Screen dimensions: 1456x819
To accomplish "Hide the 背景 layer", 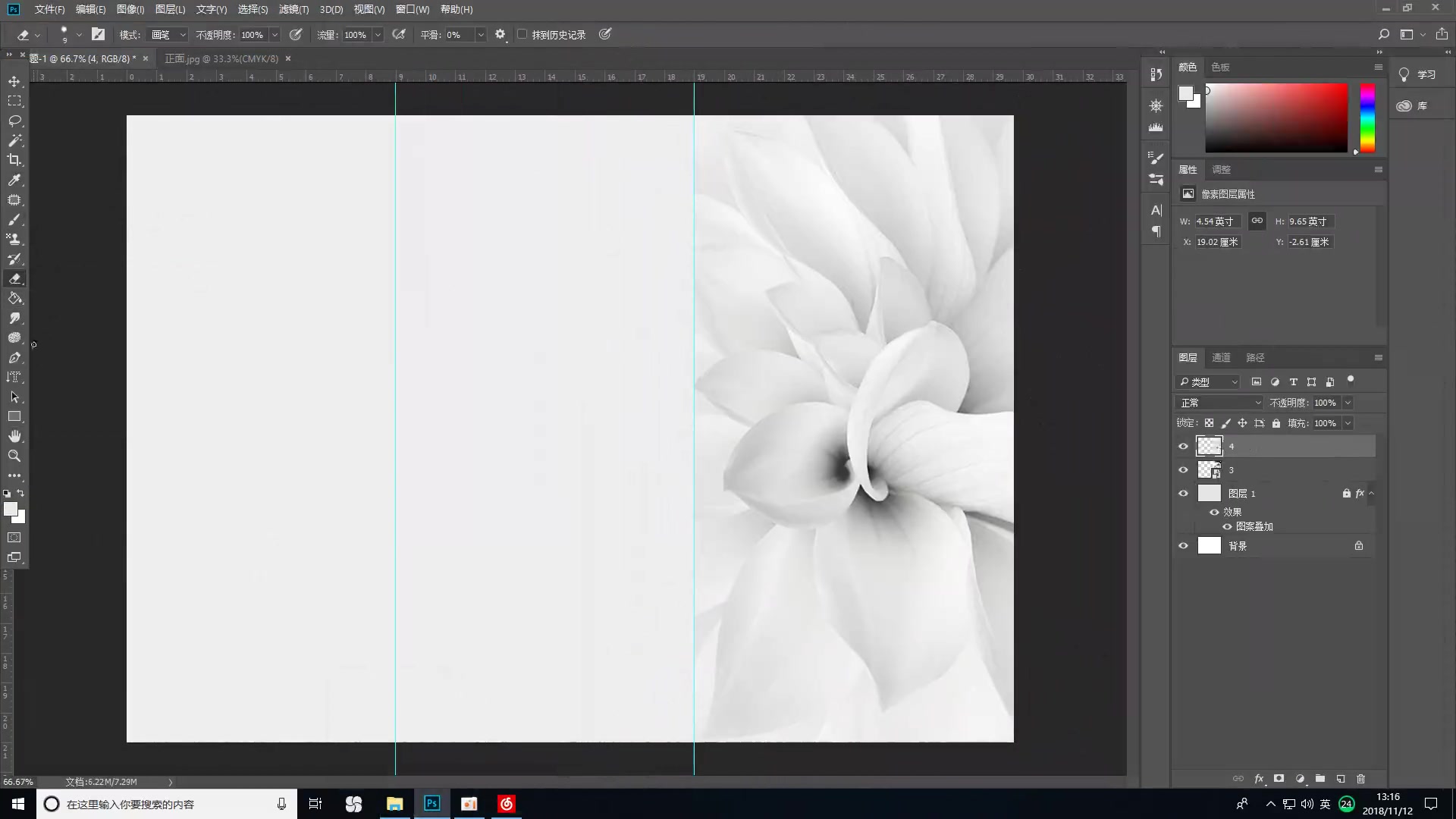I will [1183, 546].
